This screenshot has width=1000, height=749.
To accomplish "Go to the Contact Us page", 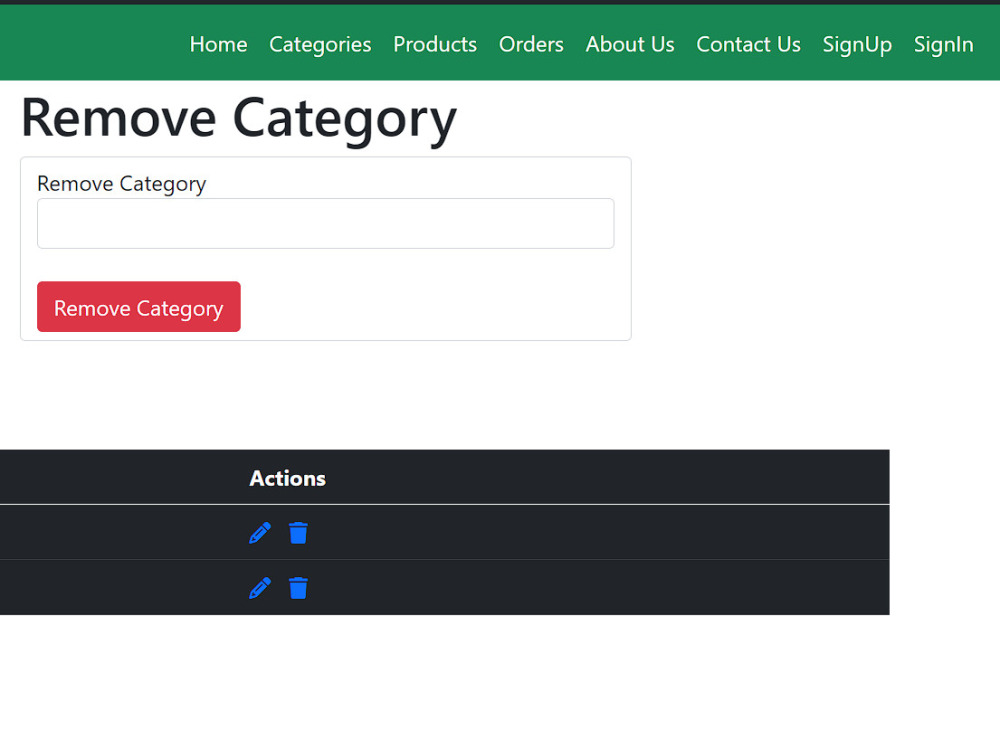I will tap(748, 44).
